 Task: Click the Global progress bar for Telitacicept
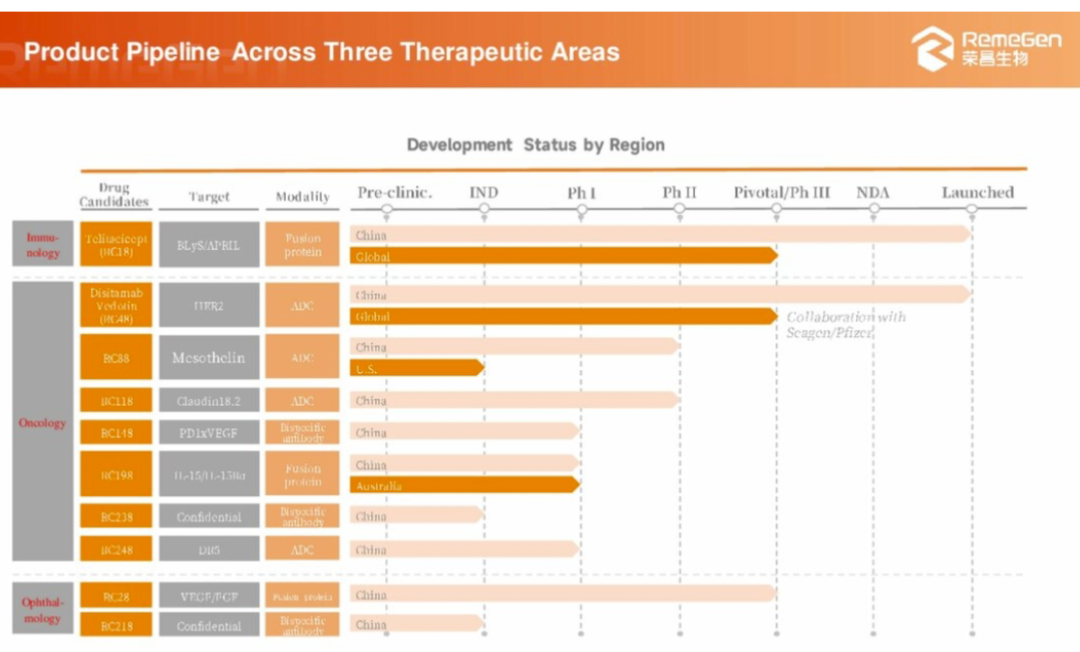click(x=562, y=256)
